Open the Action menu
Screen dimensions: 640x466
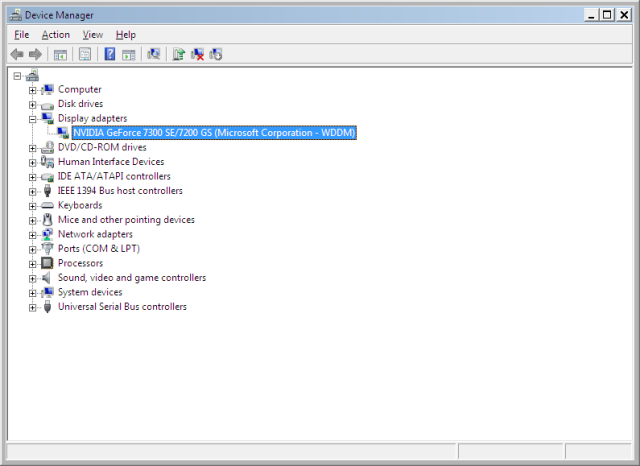[56, 35]
